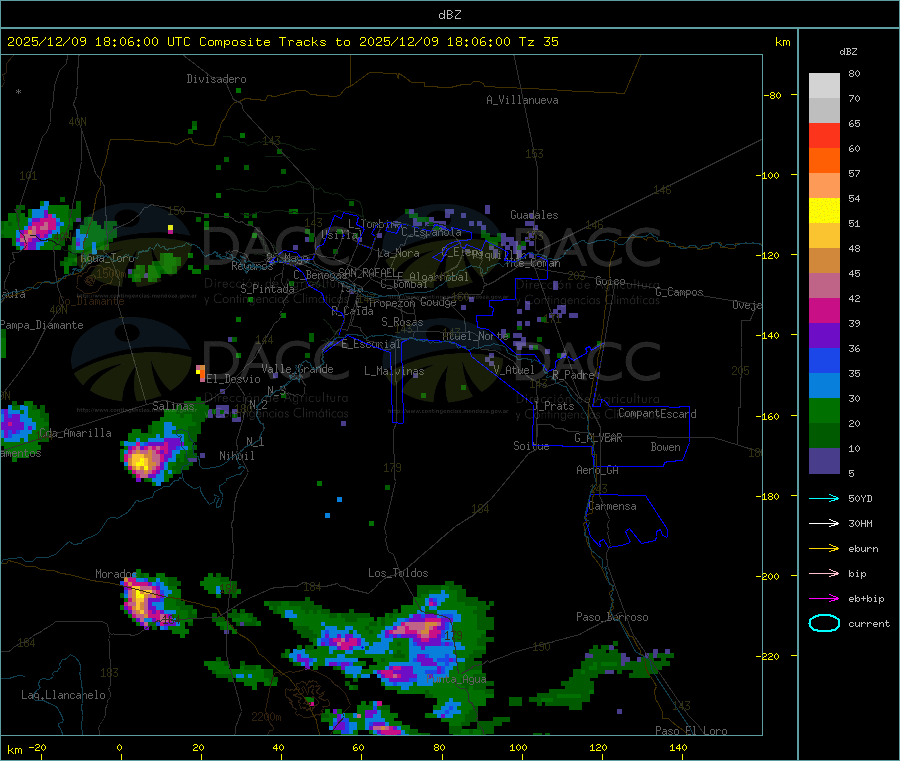Image resolution: width=900 pixels, height=761 pixels.
Task: Click the 'Salinas' map label
Action: pos(173,406)
